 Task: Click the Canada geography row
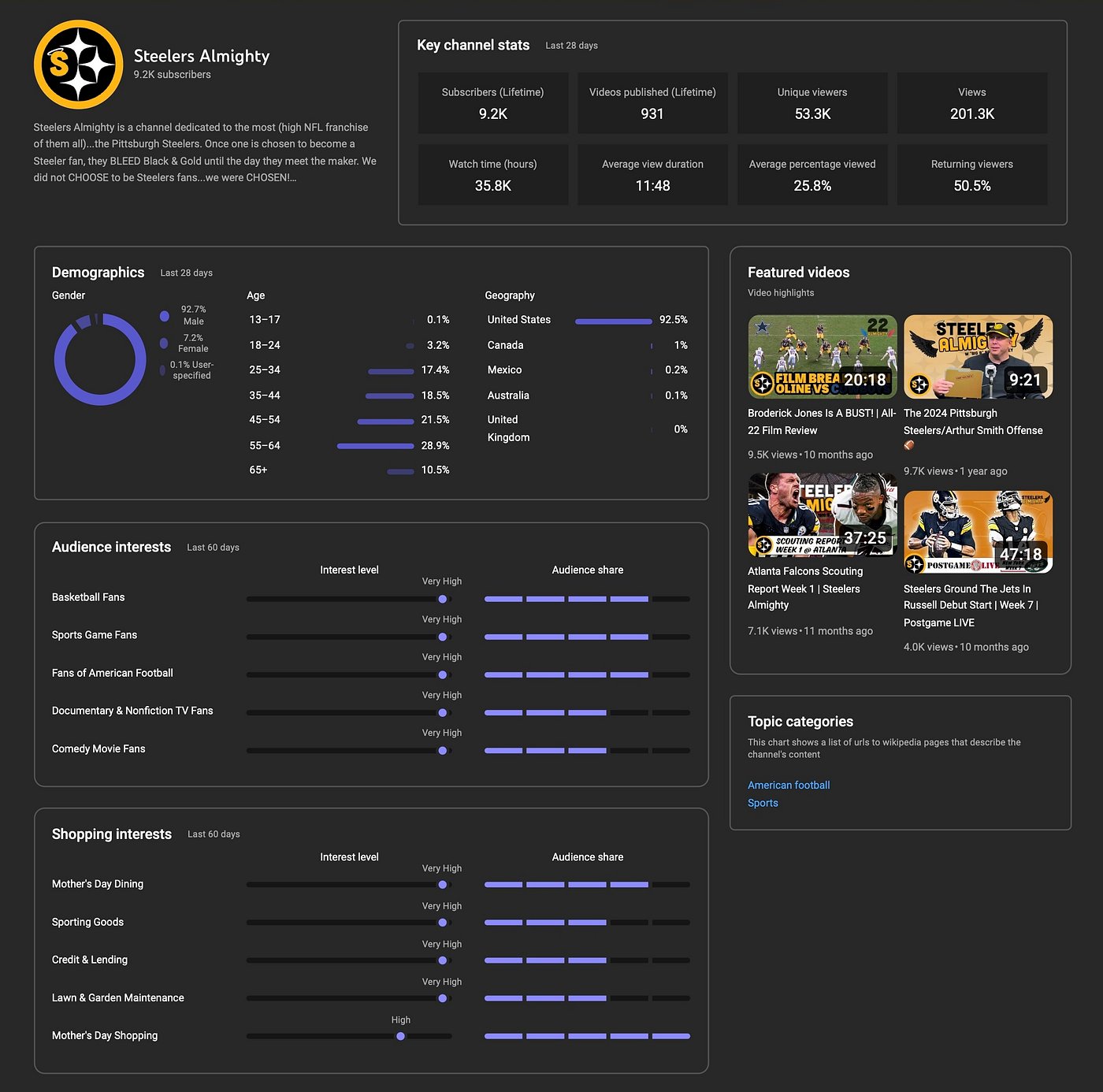(x=587, y=345)
